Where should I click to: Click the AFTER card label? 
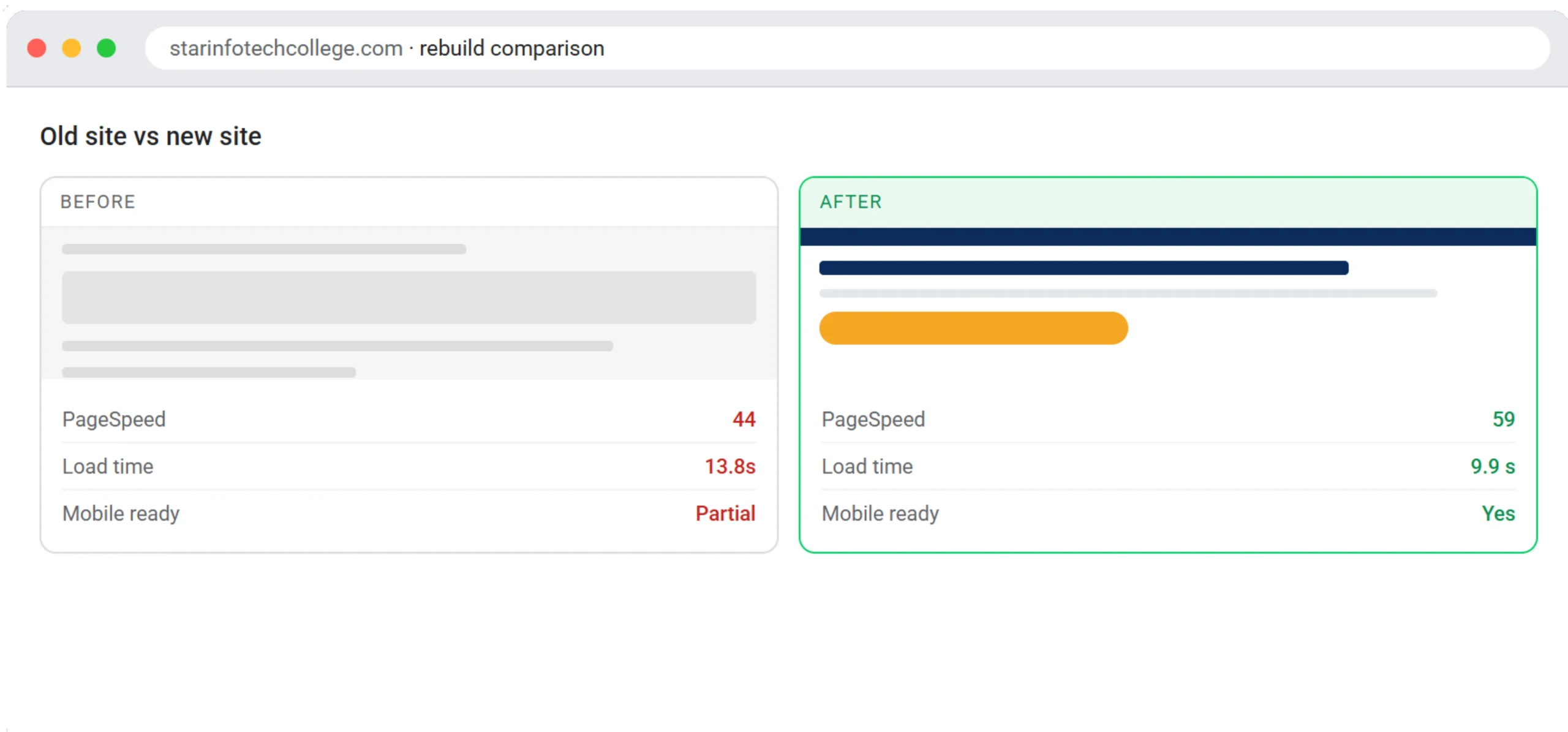click(851, 202)
